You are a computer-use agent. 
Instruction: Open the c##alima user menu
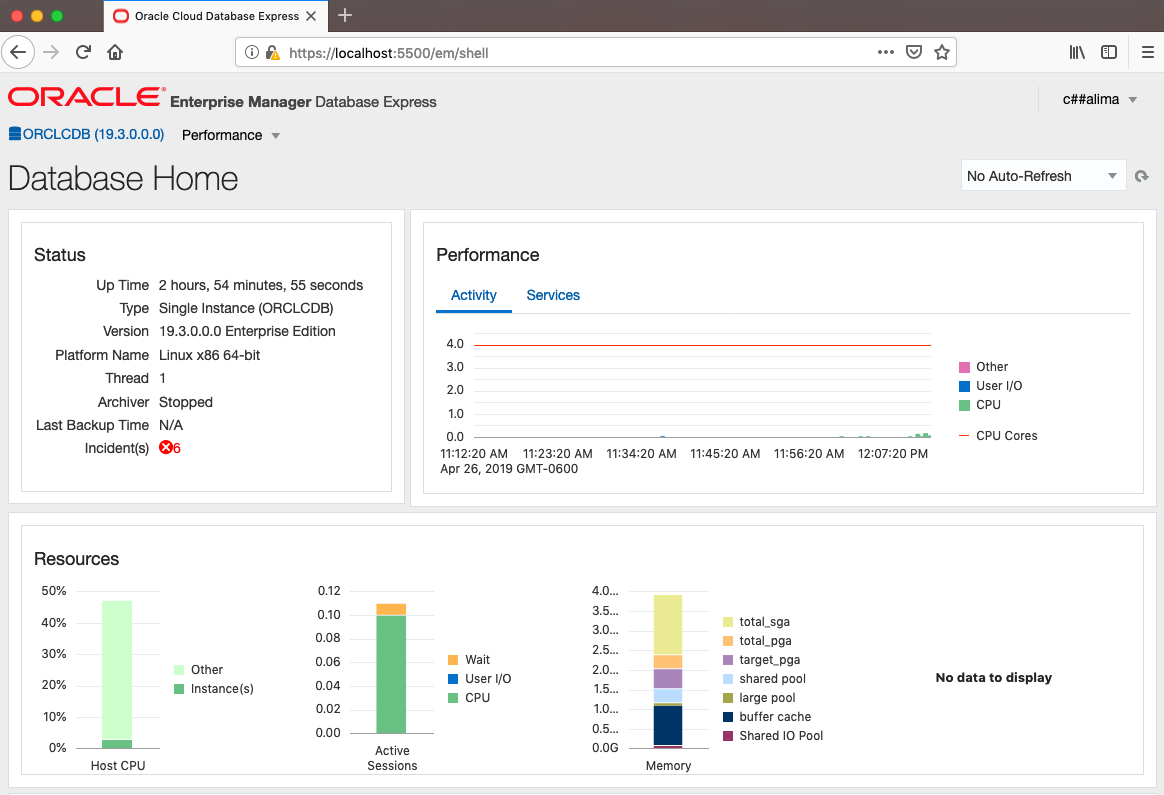[1100, 99]
